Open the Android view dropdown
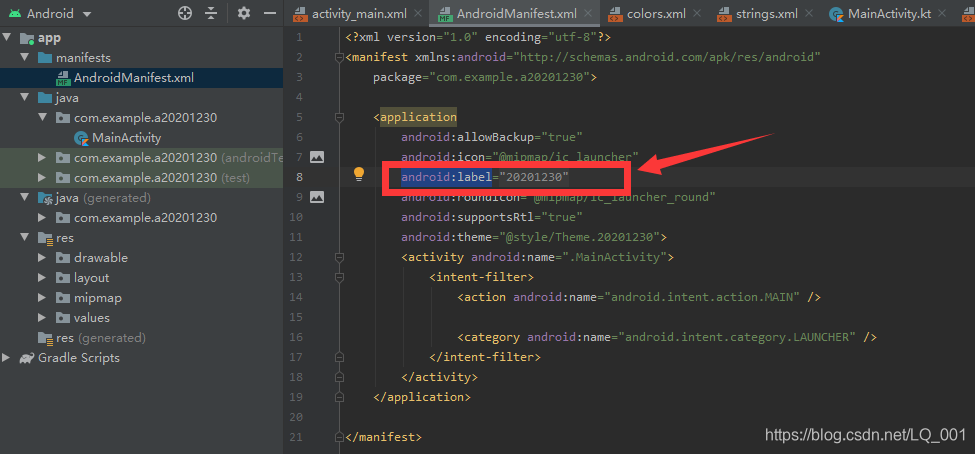Screen dimensions: 975x454 coord(86,14)
